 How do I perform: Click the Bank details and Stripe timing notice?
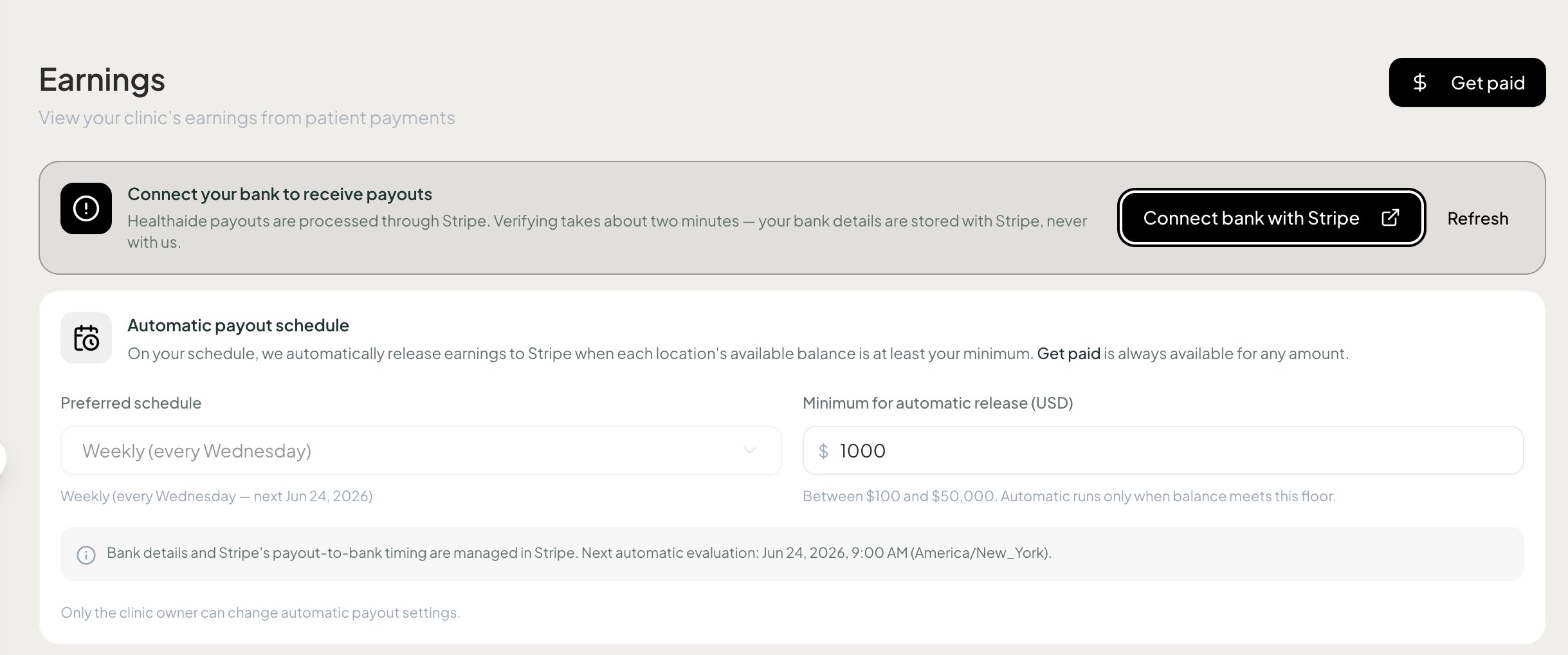[x=792, y=554]
